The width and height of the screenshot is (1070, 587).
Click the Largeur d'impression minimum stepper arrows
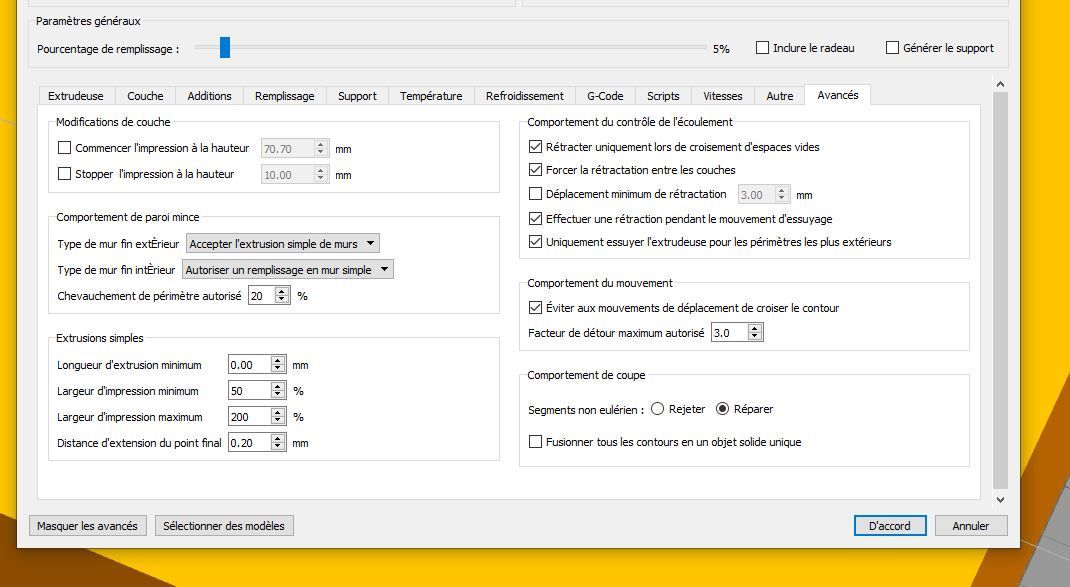tap(278, 390)
